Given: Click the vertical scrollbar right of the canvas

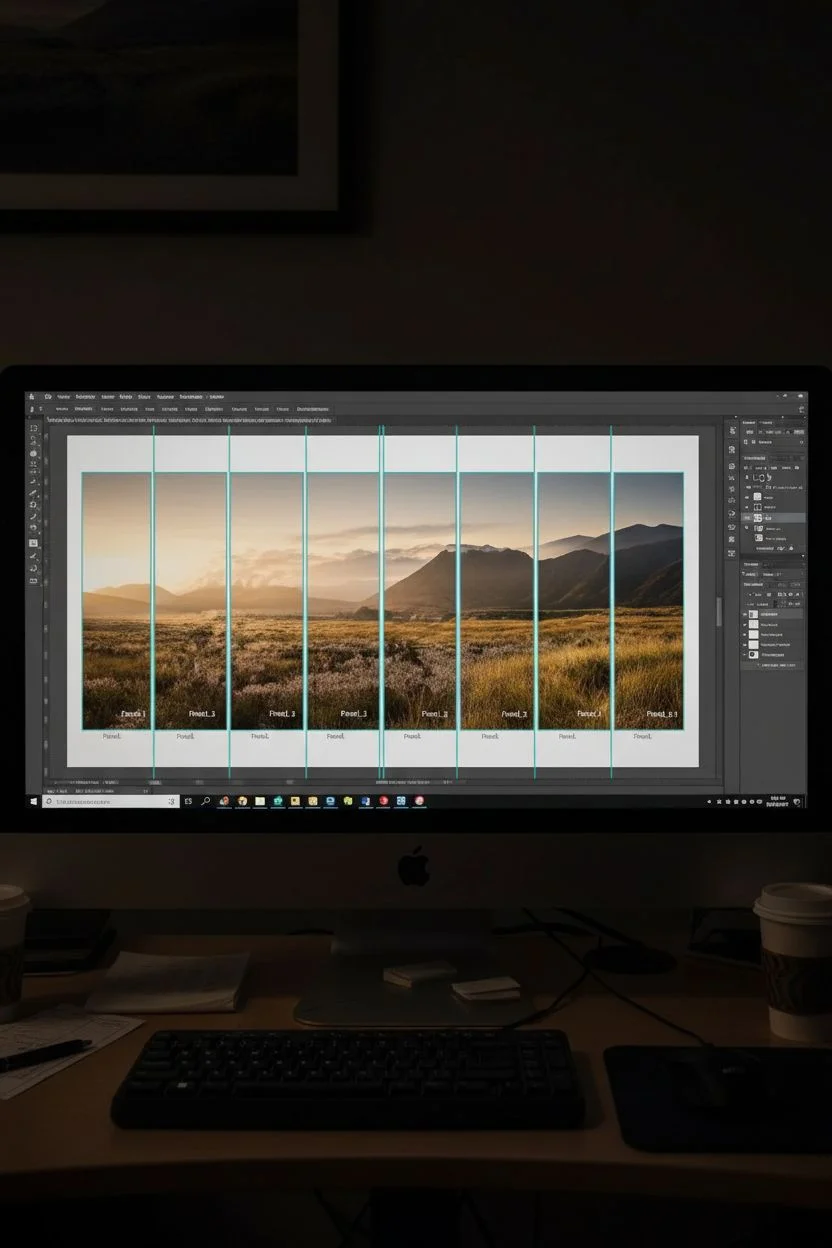Looking at the screenshot, I should coord(718,610).
